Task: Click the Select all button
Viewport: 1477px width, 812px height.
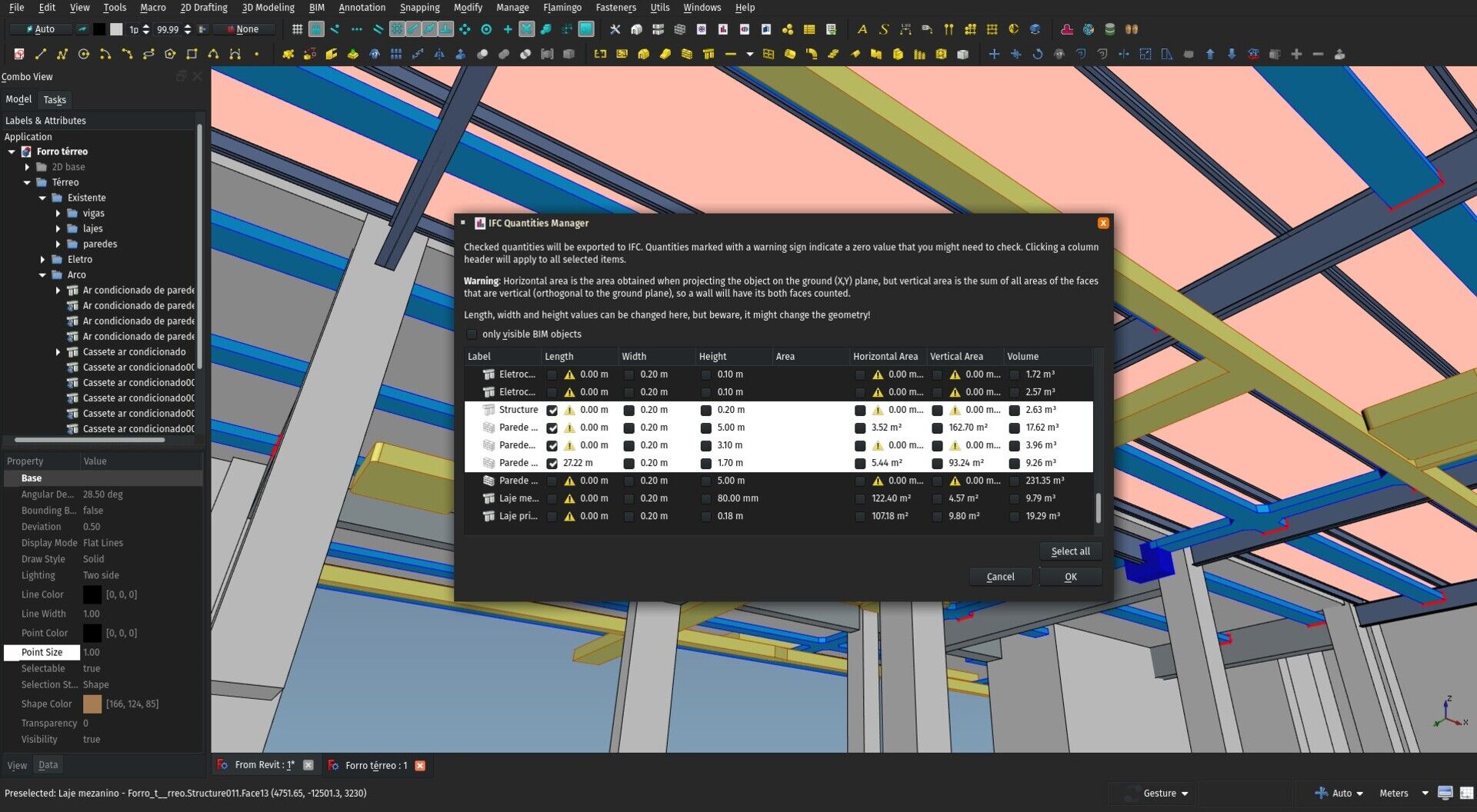Action: (1071, 551)
